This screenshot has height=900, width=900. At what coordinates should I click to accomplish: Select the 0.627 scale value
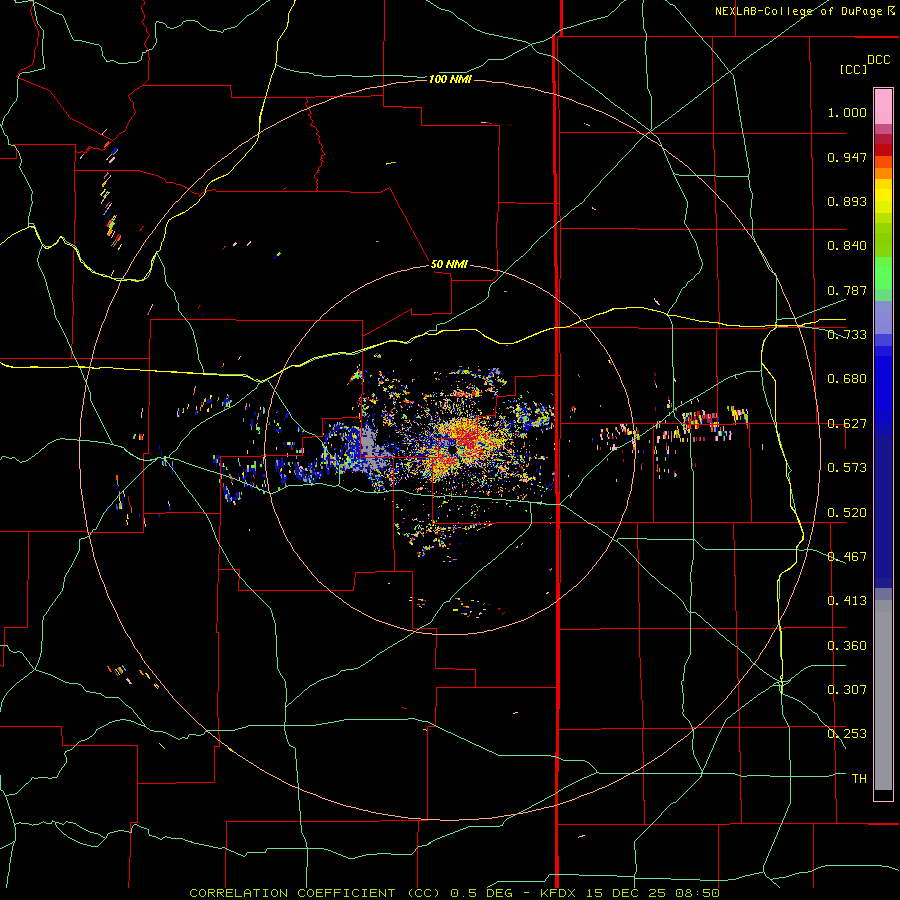[x=847, y=424]
